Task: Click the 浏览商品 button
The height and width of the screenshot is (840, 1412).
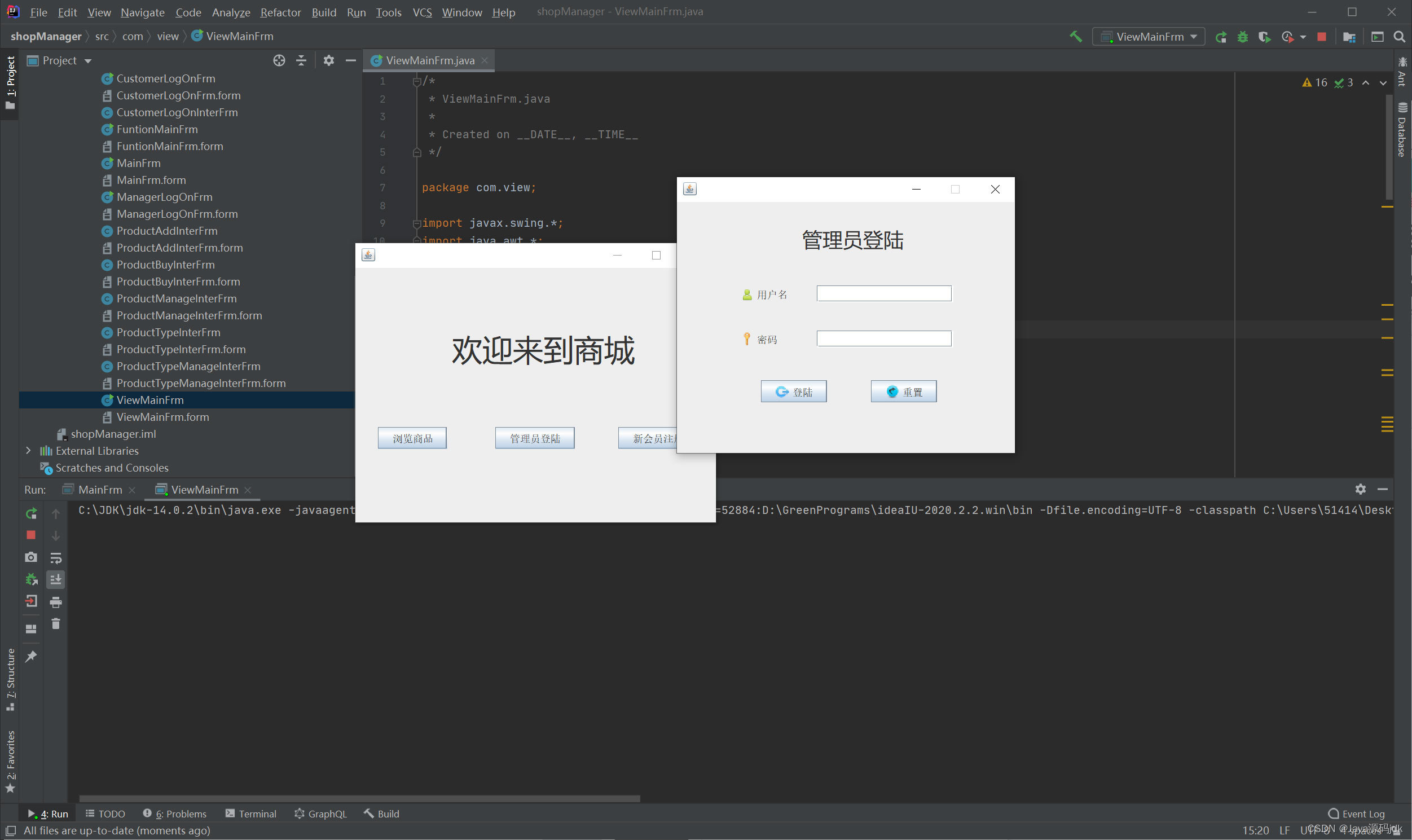Action: pyautogui.click(x=412, y=438)
